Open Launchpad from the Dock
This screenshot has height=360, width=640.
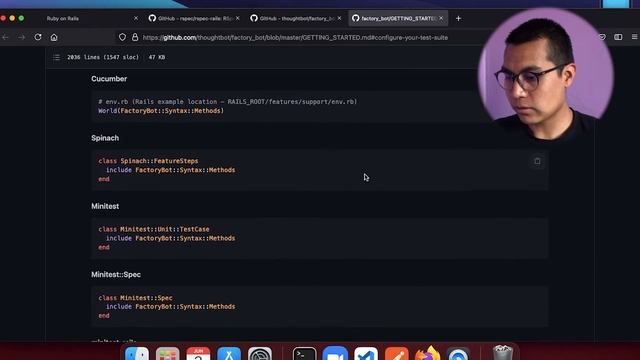pyautogui.click(x=167, y=354)
